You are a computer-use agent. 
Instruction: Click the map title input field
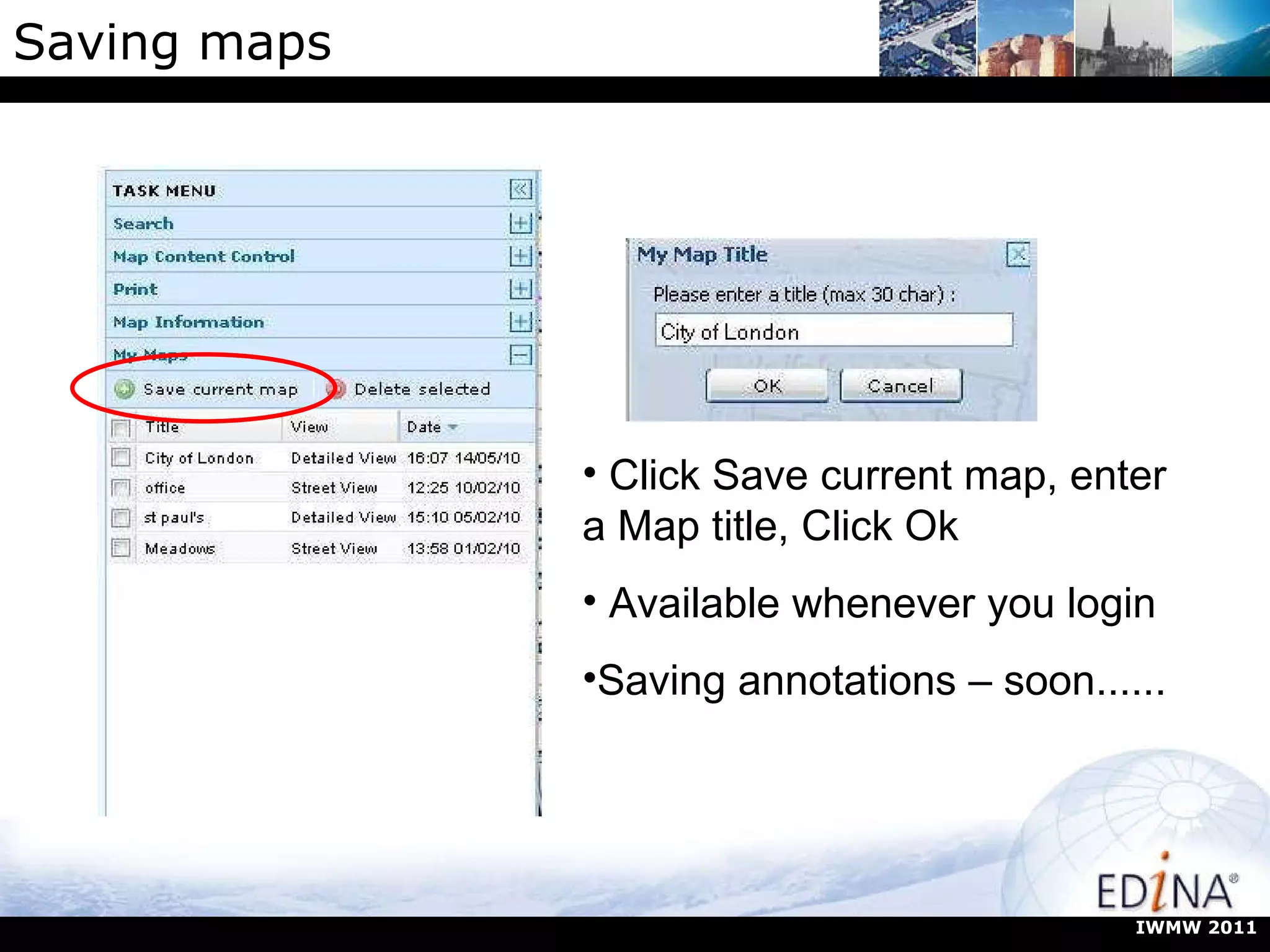[x=834, y=330]
